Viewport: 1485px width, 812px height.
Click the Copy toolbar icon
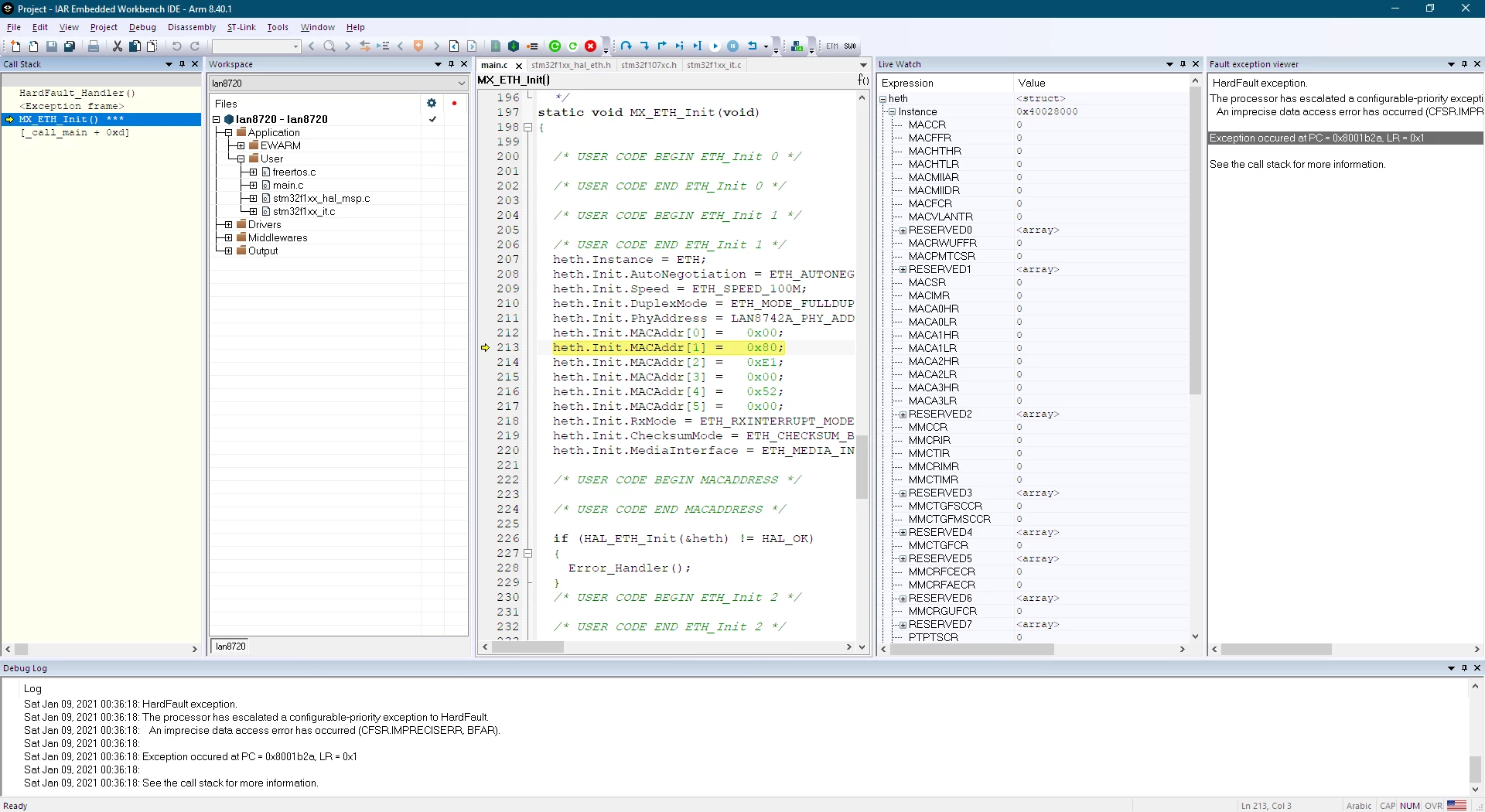(x=135, y=46)
